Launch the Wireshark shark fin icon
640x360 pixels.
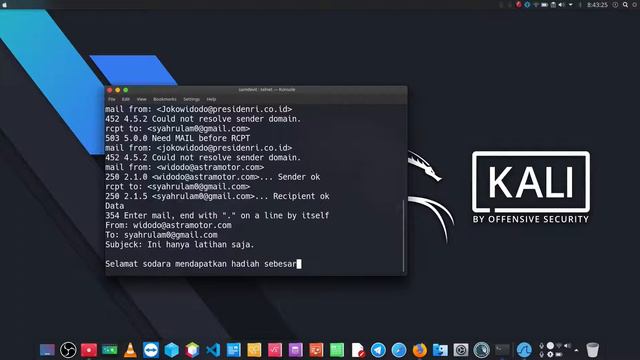pyautogui.click(x=524, y=350)
